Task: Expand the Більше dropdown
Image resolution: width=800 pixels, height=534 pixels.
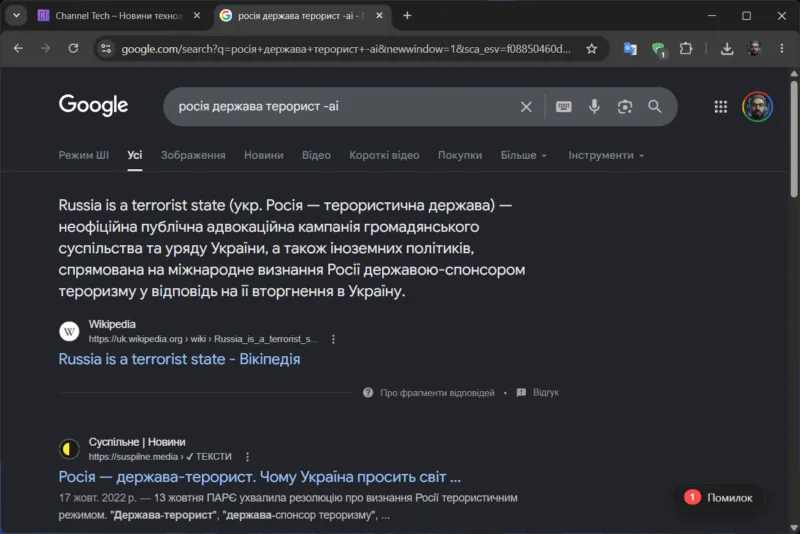Action: [523, 155]
